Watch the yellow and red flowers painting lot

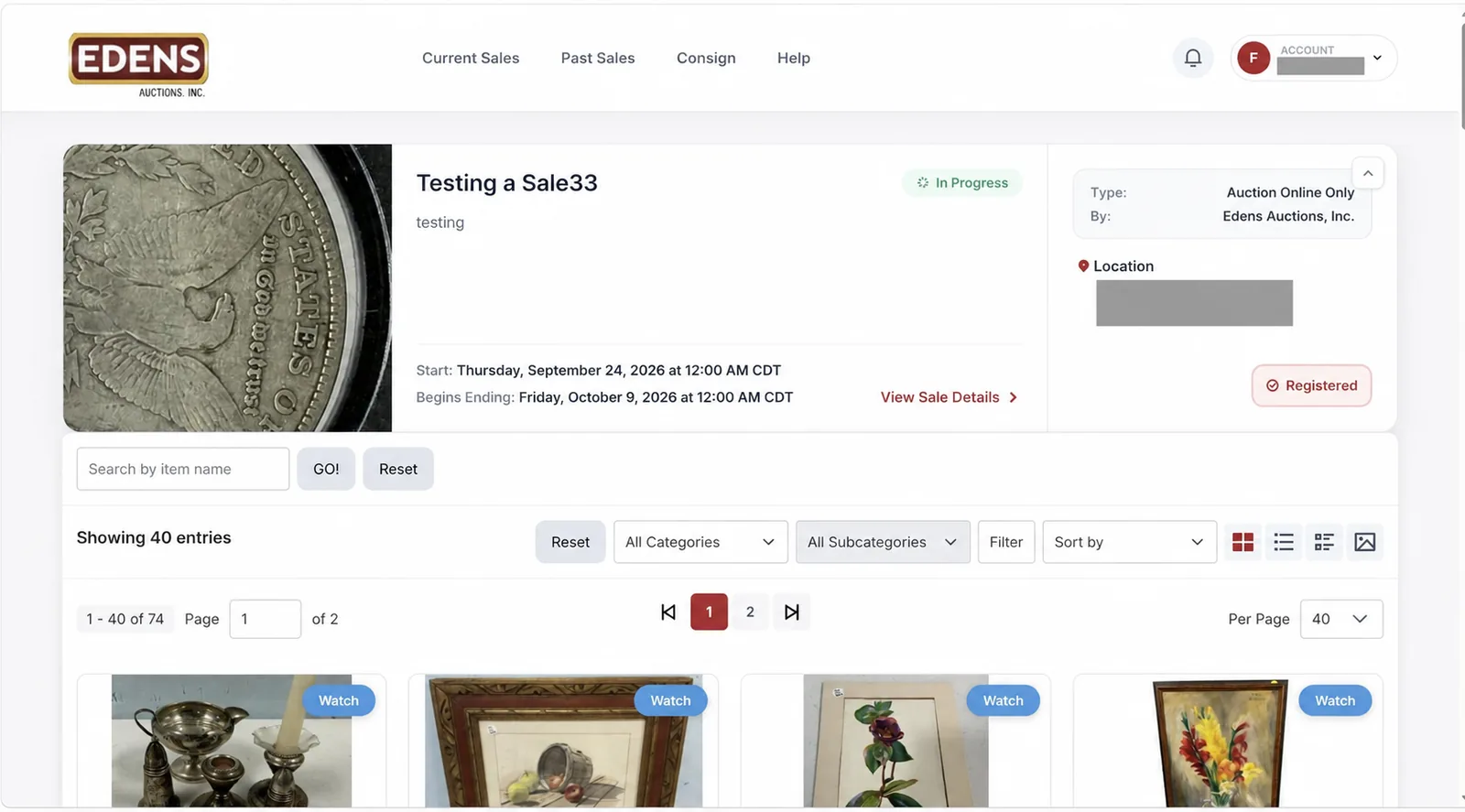click(x=1335, y=700)
